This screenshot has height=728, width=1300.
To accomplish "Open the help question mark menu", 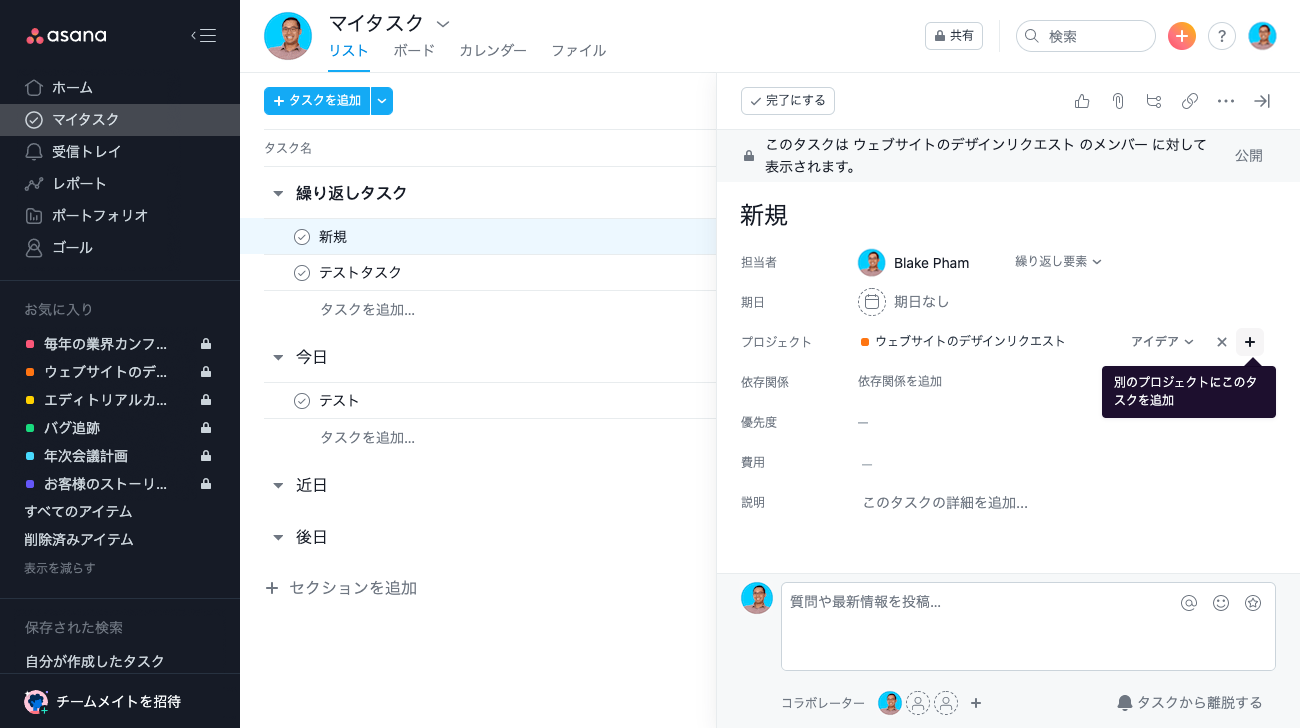I will (x=1222, y=36).
